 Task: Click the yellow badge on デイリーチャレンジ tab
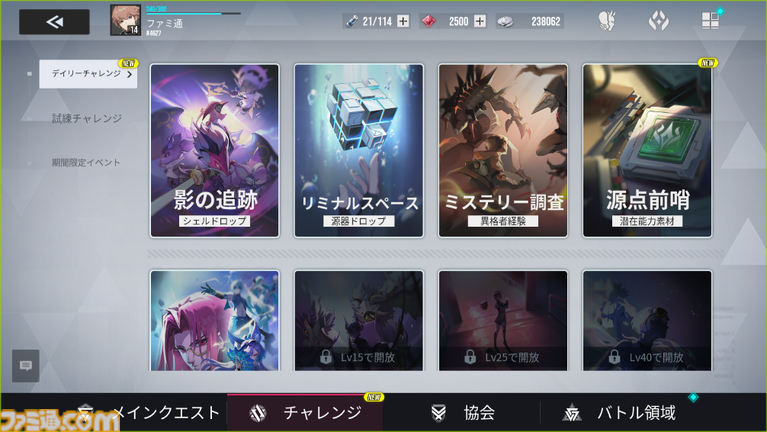(x=129, y=63)
